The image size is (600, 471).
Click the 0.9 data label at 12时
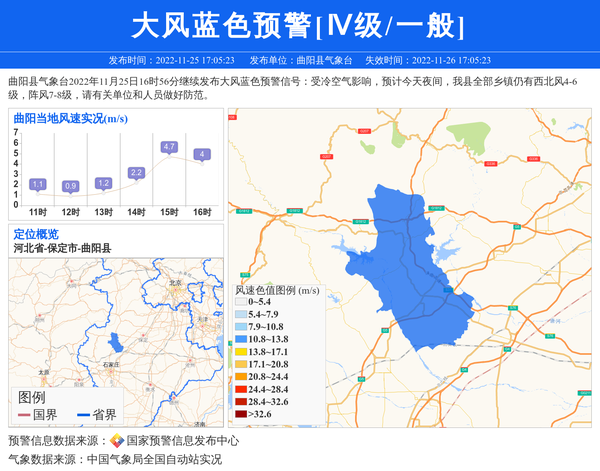point(70,186)
